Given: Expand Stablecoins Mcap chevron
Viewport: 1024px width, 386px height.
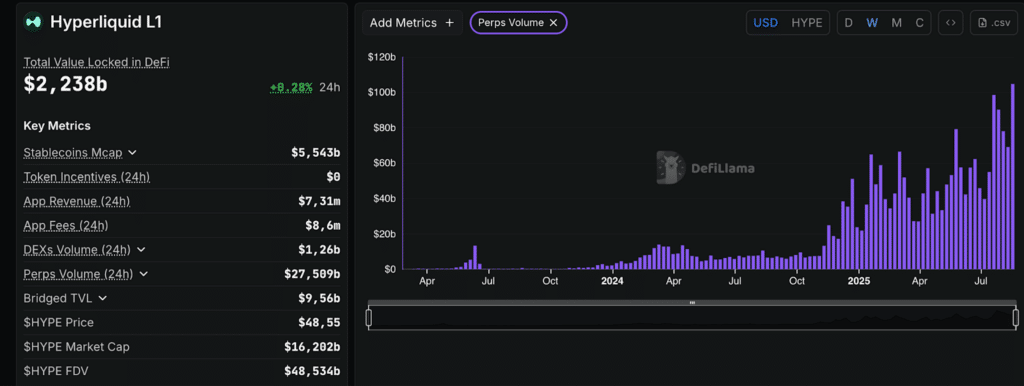Looking at the screenshot, I should pyautogui.click(x=133, y=152).
